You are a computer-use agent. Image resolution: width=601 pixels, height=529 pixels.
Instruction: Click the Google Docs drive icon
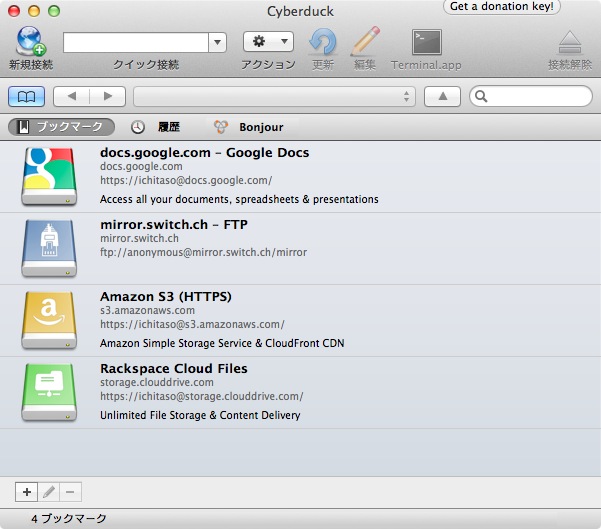tap(49, 176)
